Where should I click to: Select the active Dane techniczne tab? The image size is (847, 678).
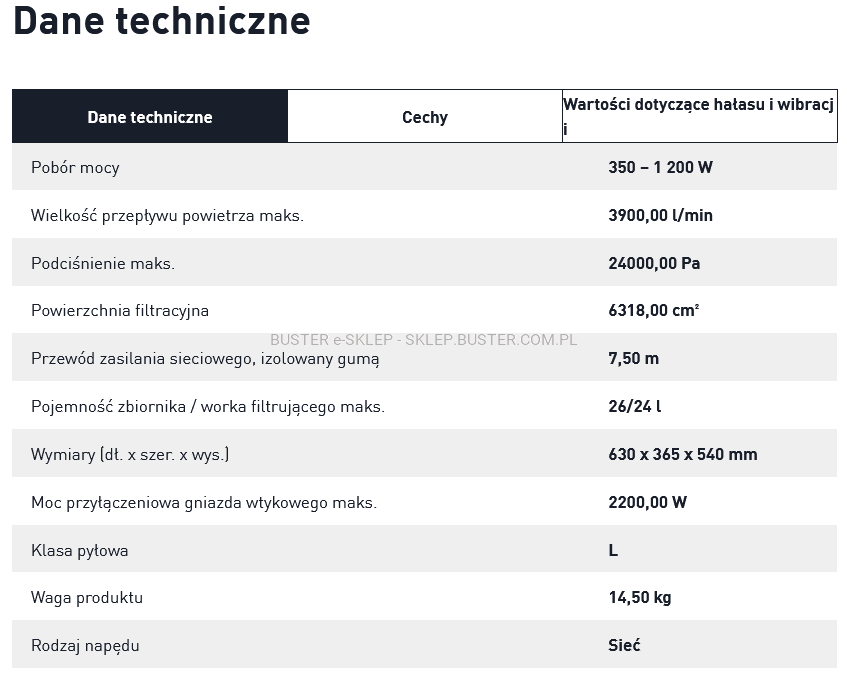pos(150,117)
